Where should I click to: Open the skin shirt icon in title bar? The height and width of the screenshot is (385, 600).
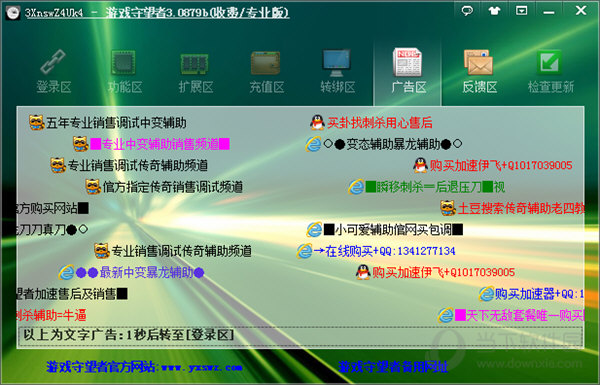[x=494, y=11]
